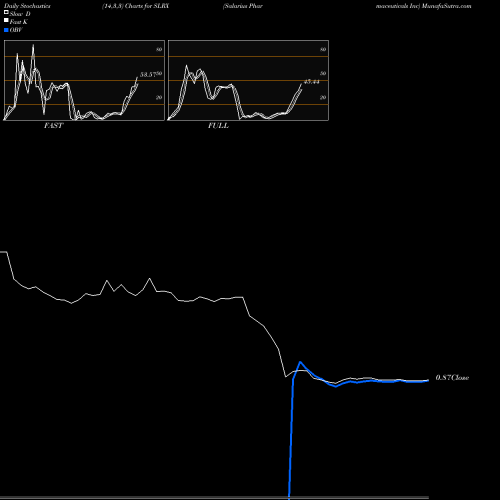Click 'maceuticals Inc) MunafaSutra.com' text
The width and height of the screenshot is (500, 500).
coord(424,6)
